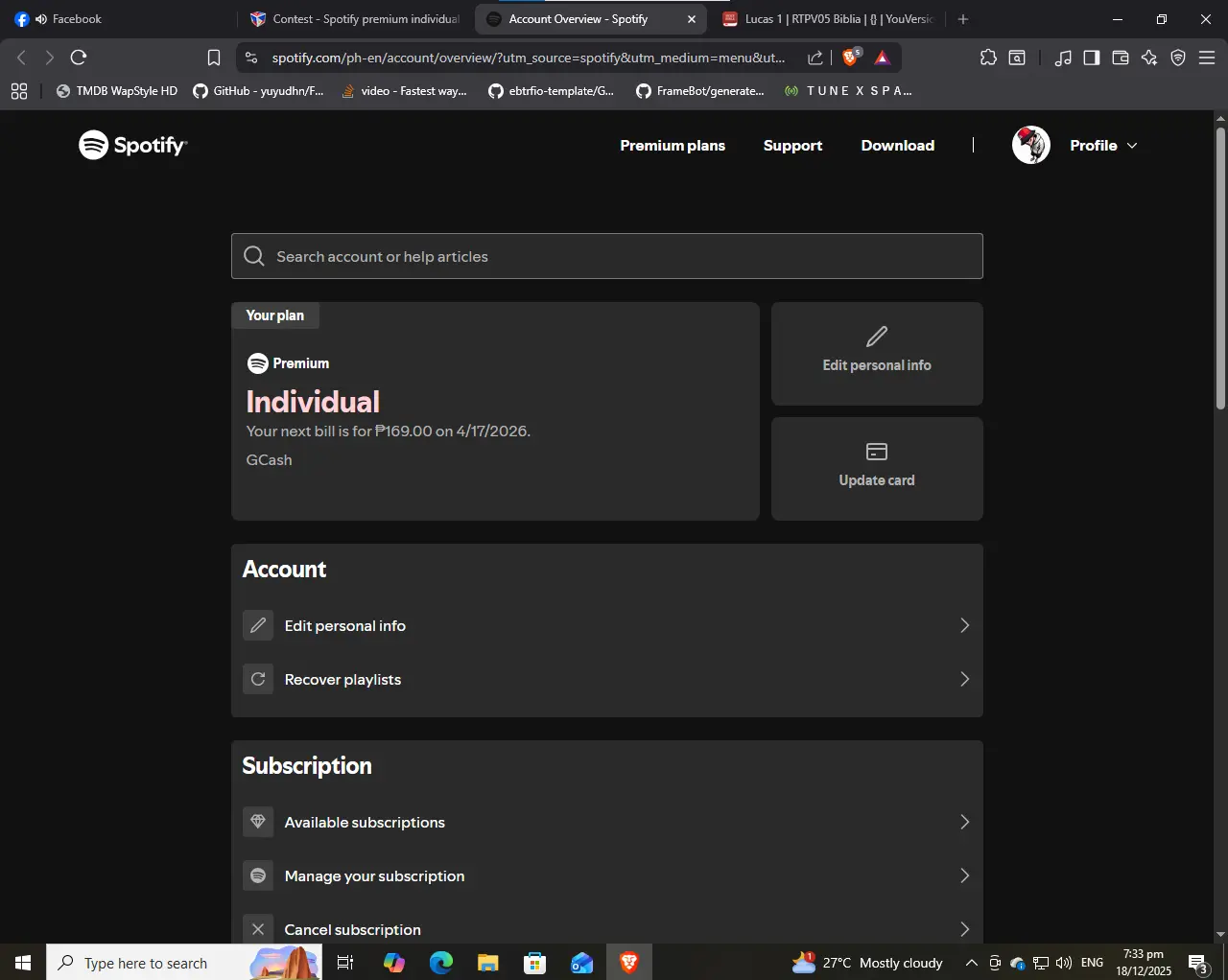Open the TUNE X SPA bookmark

click(848, 91)
